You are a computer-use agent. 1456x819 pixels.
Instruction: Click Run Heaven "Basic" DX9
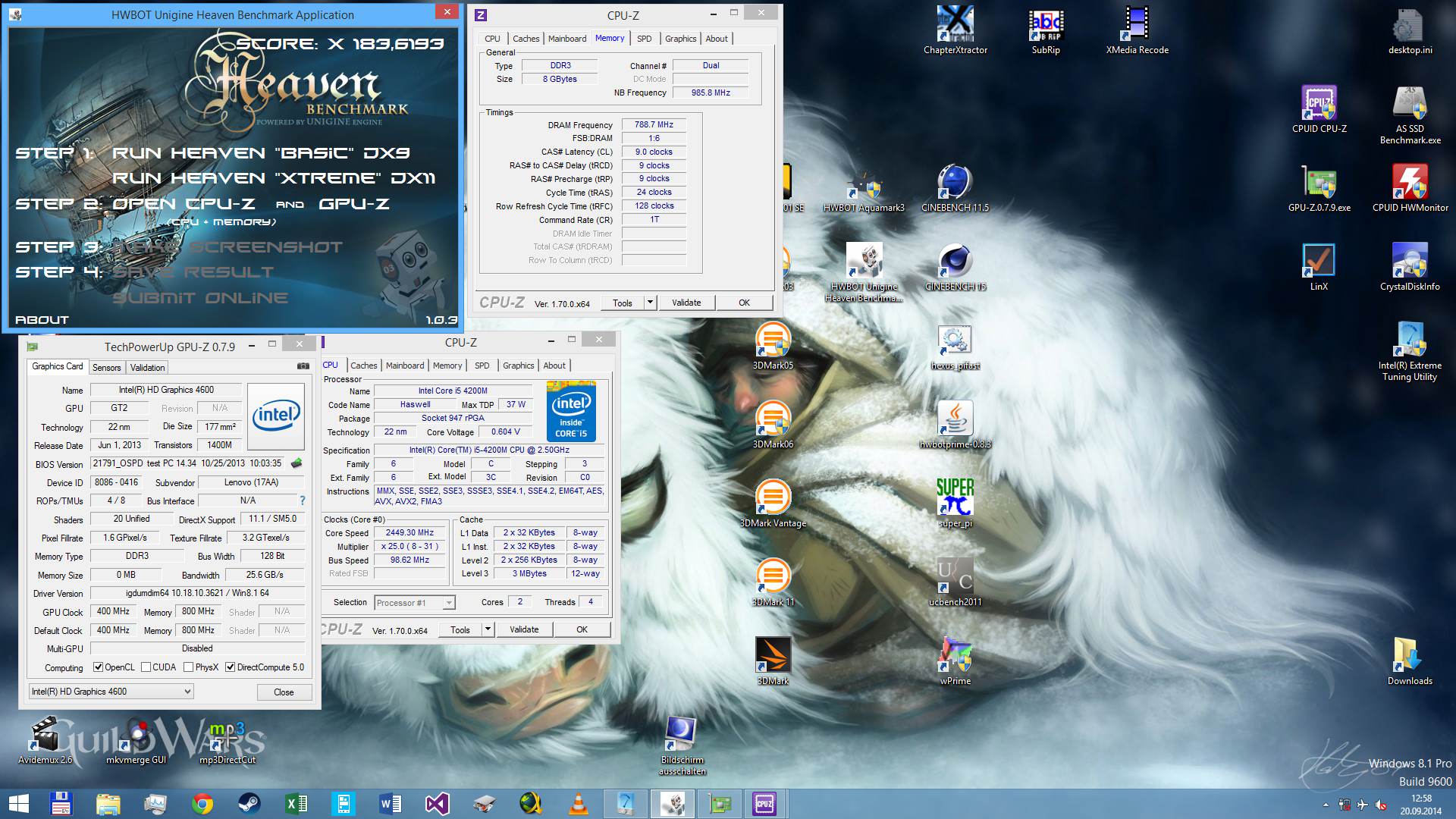(261, 153)
